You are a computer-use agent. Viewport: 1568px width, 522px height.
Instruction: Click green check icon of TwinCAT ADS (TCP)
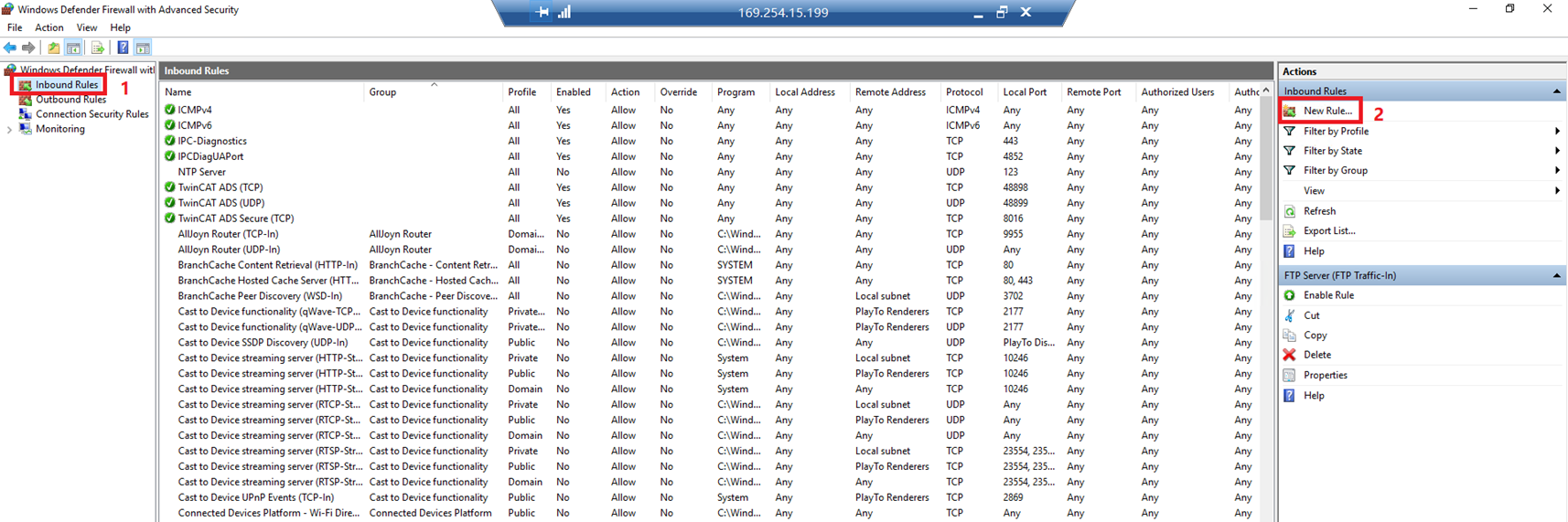pos(169,187)
